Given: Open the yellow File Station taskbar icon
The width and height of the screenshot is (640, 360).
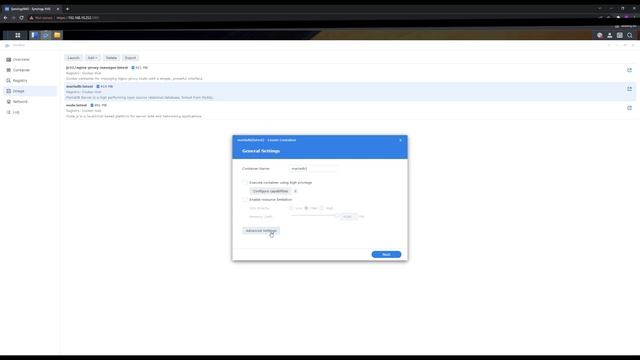Looking at the screenshot, I should coord(57,35).
